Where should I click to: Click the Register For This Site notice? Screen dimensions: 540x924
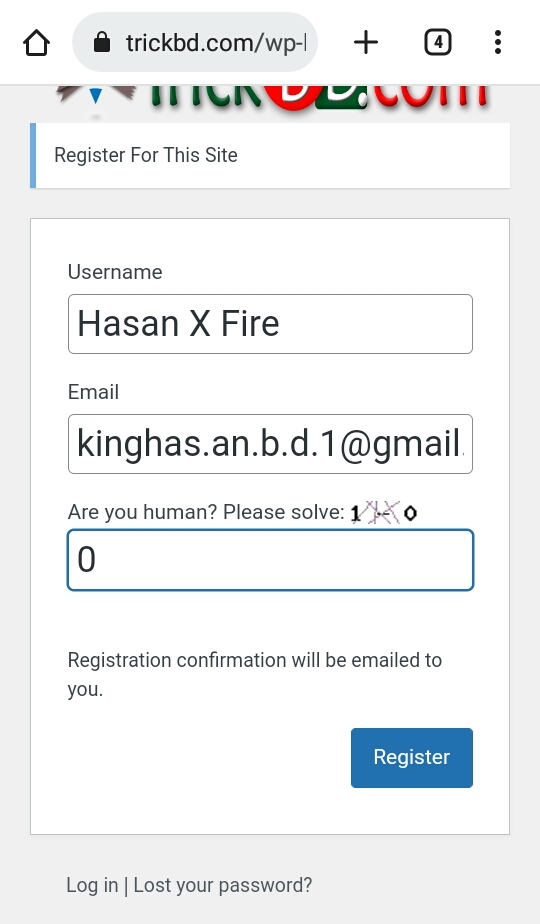(x=270, y=156)
